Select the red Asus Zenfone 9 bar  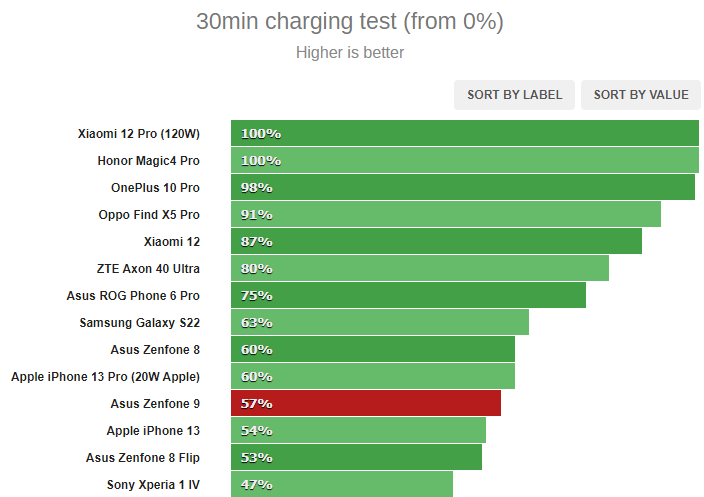(x=366, y=403)
